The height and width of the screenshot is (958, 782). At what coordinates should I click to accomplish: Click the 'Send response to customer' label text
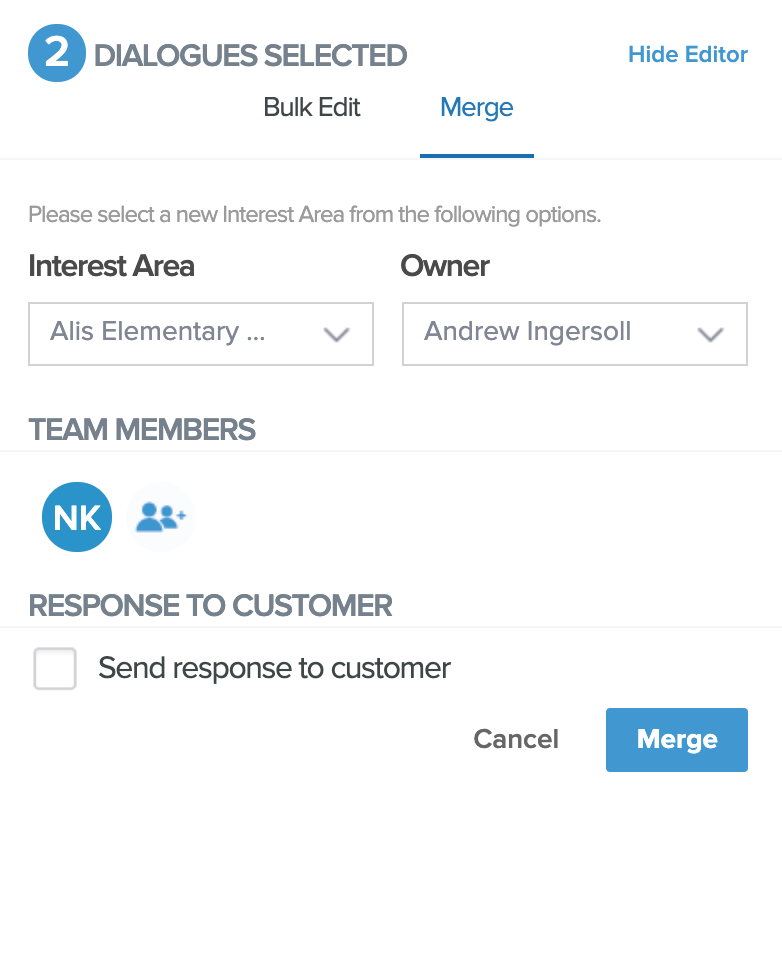pos(274,668)
